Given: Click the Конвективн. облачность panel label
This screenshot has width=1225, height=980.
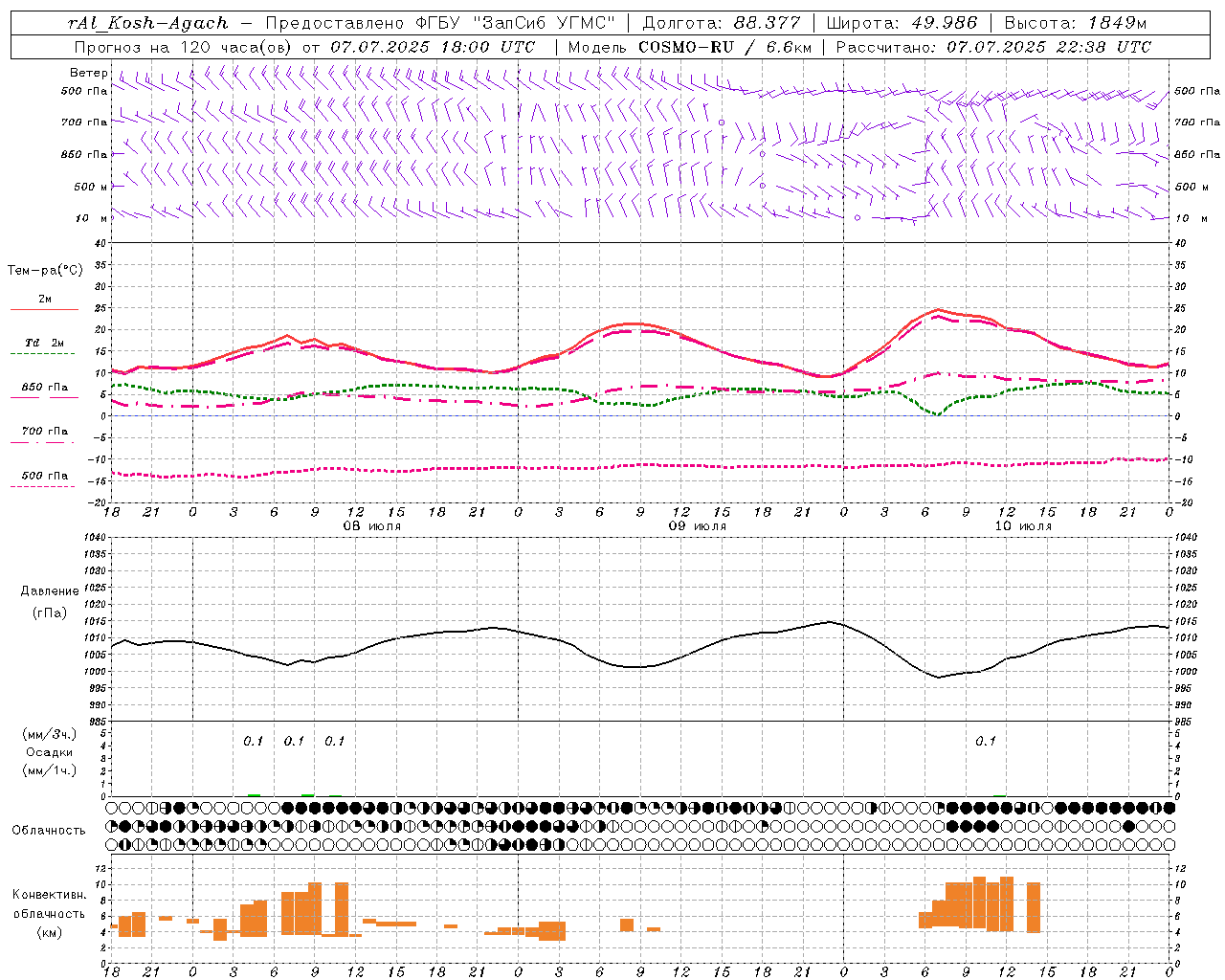Looking at the screenshot, I should 49,904.
